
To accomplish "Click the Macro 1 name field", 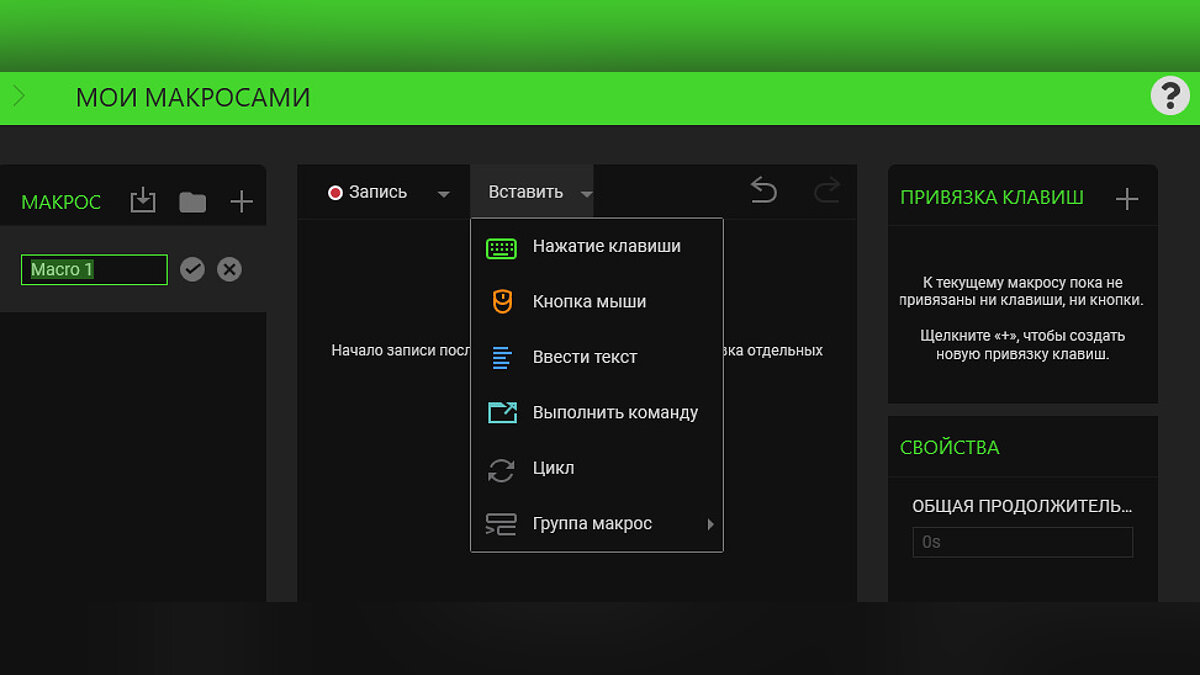I will click(x=94, y=269).
